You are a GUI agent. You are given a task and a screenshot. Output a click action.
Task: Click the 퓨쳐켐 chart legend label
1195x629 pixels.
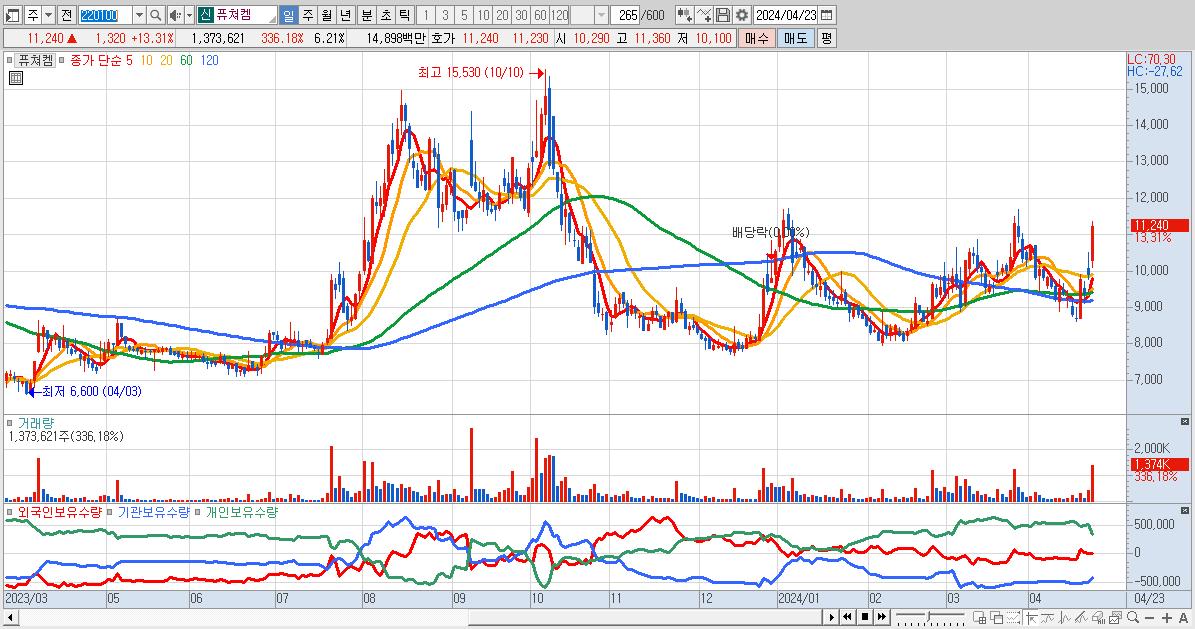click(36, 60)
